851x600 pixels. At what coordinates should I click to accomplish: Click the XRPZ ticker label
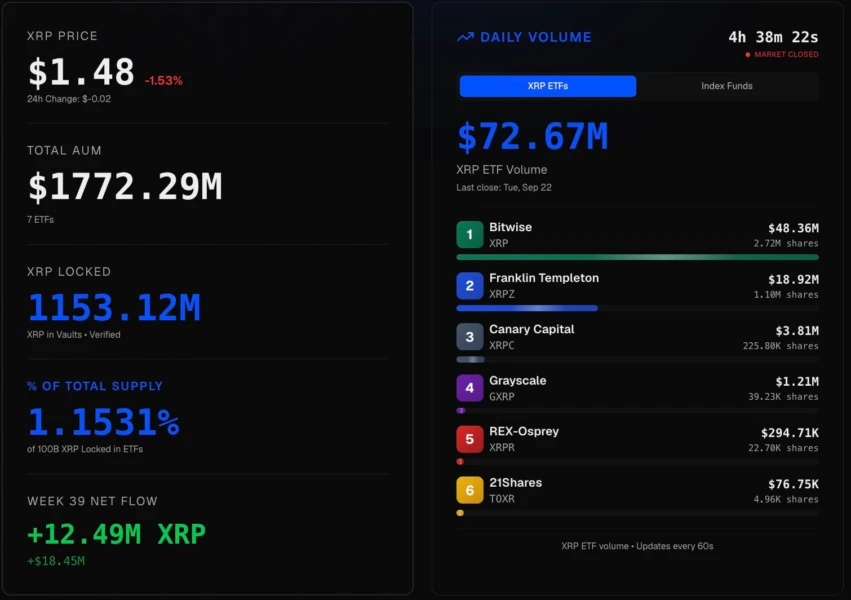tap(501, 294)
